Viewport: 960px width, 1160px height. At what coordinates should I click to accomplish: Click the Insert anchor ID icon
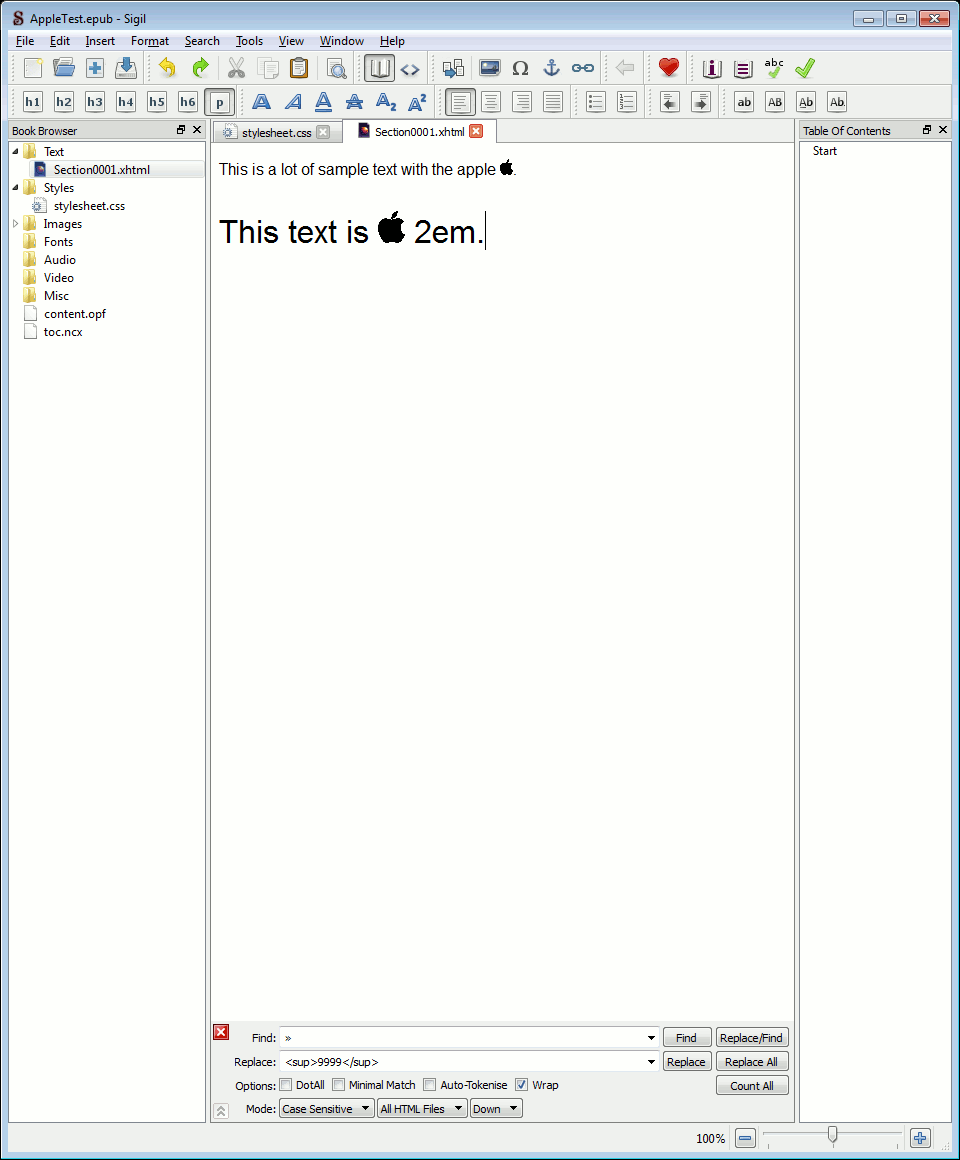tap(552, 68)
